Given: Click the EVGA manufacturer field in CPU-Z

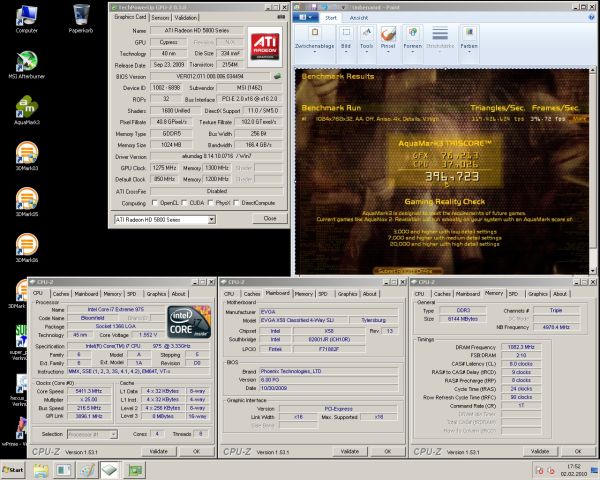Looking at the screenshot, I should [329, 312].
